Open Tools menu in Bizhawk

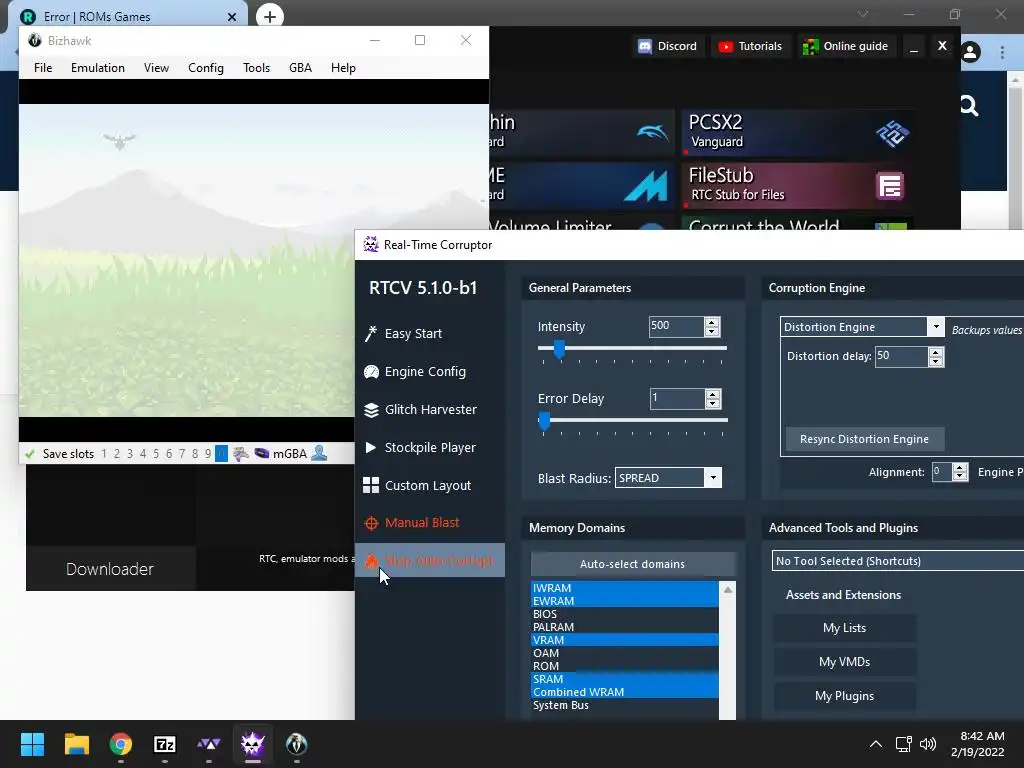tap(256, 68)
